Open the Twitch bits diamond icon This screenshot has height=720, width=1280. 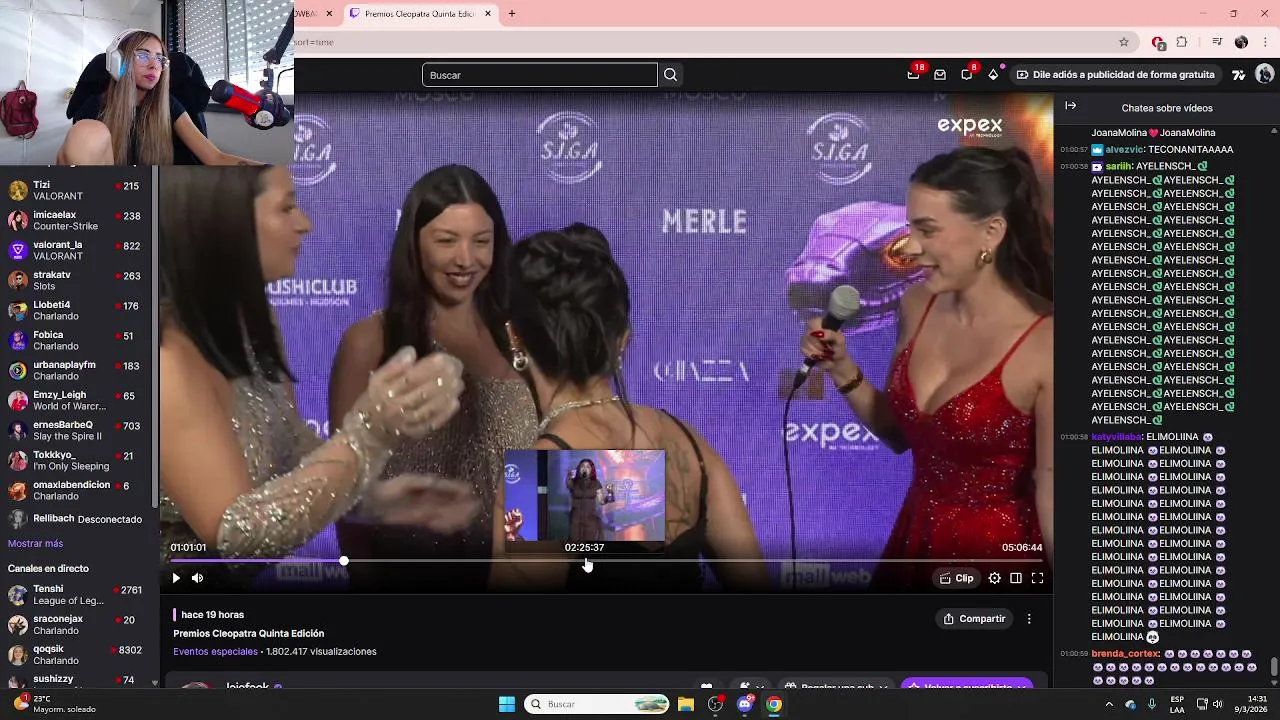click(993, 74)
